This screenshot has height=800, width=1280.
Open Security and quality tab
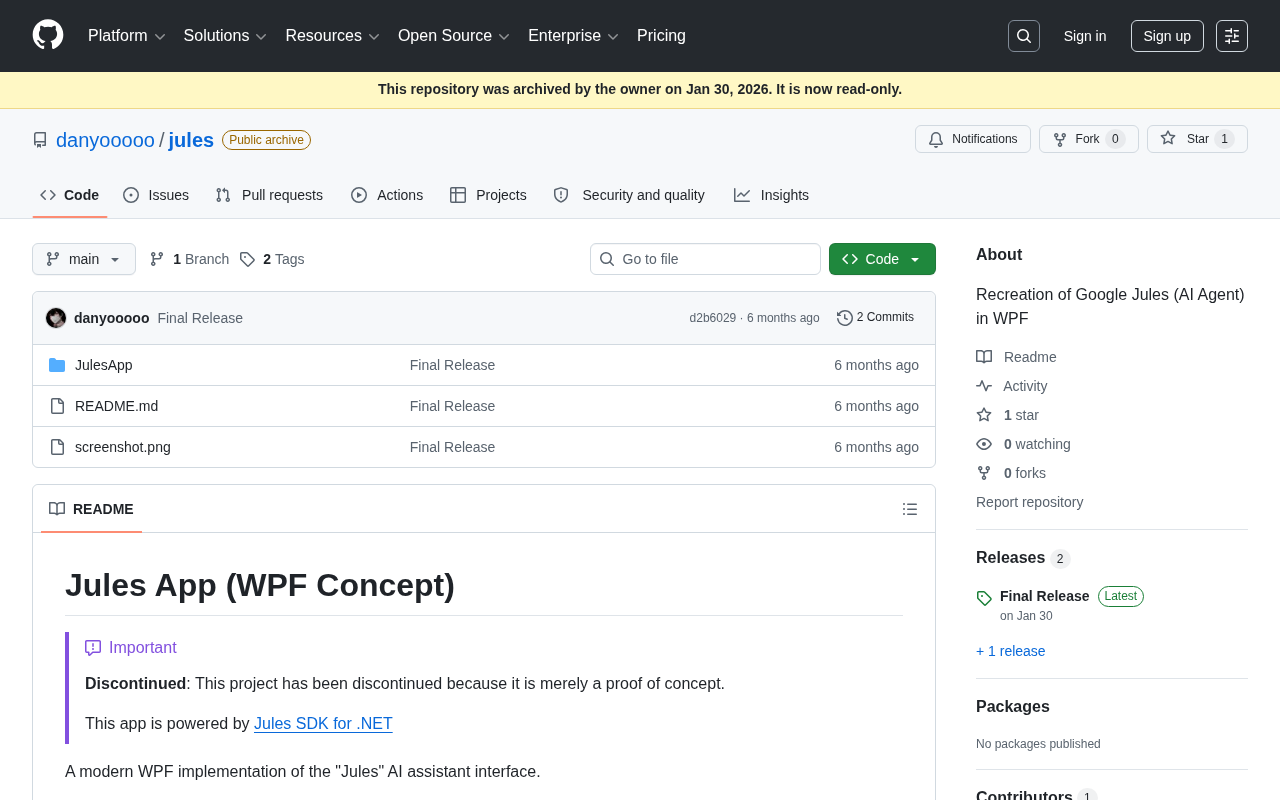[629, 195]
